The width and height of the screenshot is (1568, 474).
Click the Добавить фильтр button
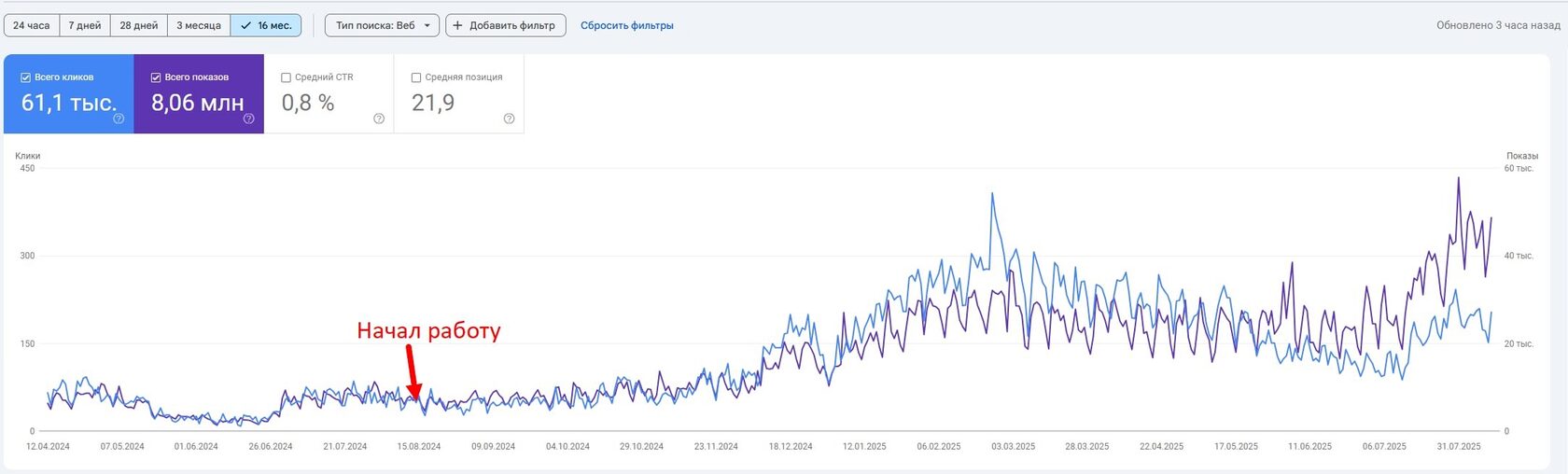(505, 25)
